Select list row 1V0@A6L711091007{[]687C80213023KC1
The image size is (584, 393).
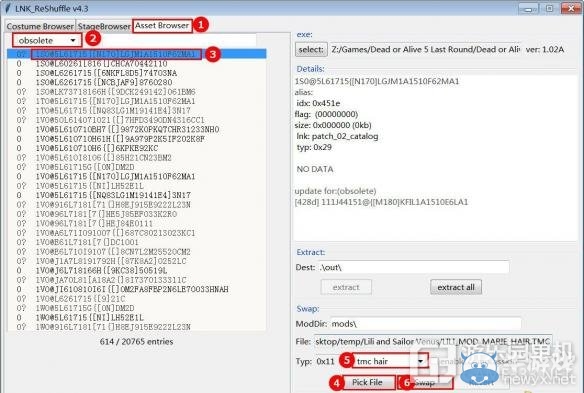coord(137,233)
